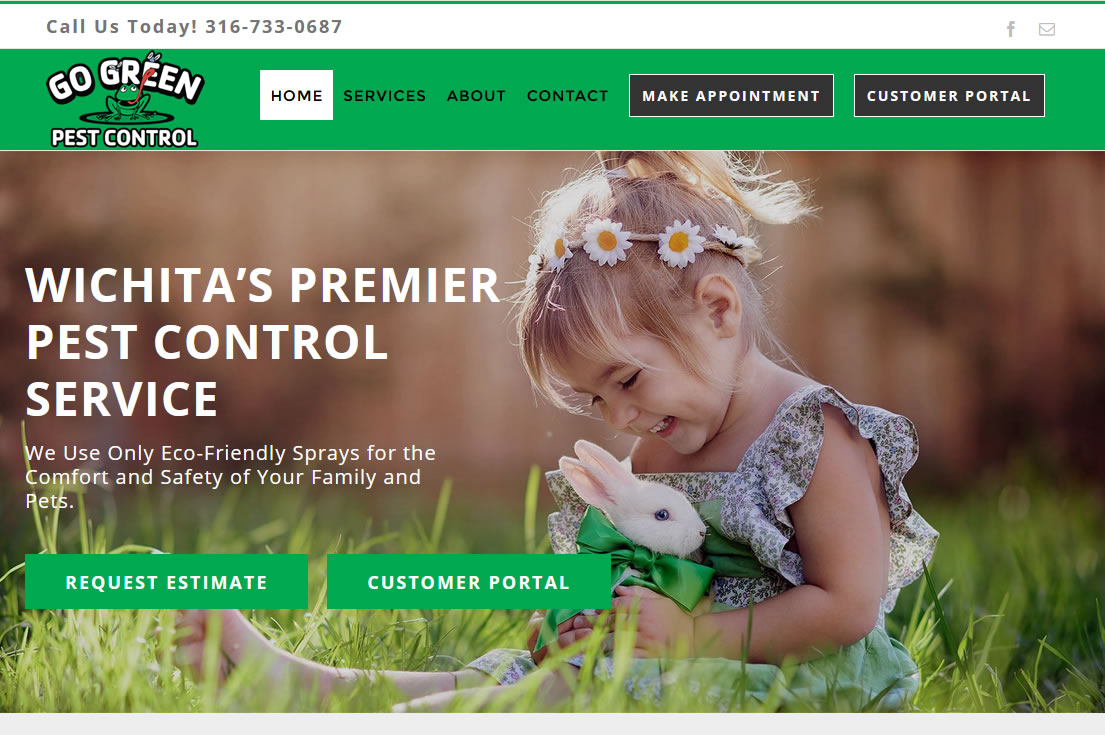Click the green Customer Portal hero button
The image size is (1105, 735).
coord(469,581)
